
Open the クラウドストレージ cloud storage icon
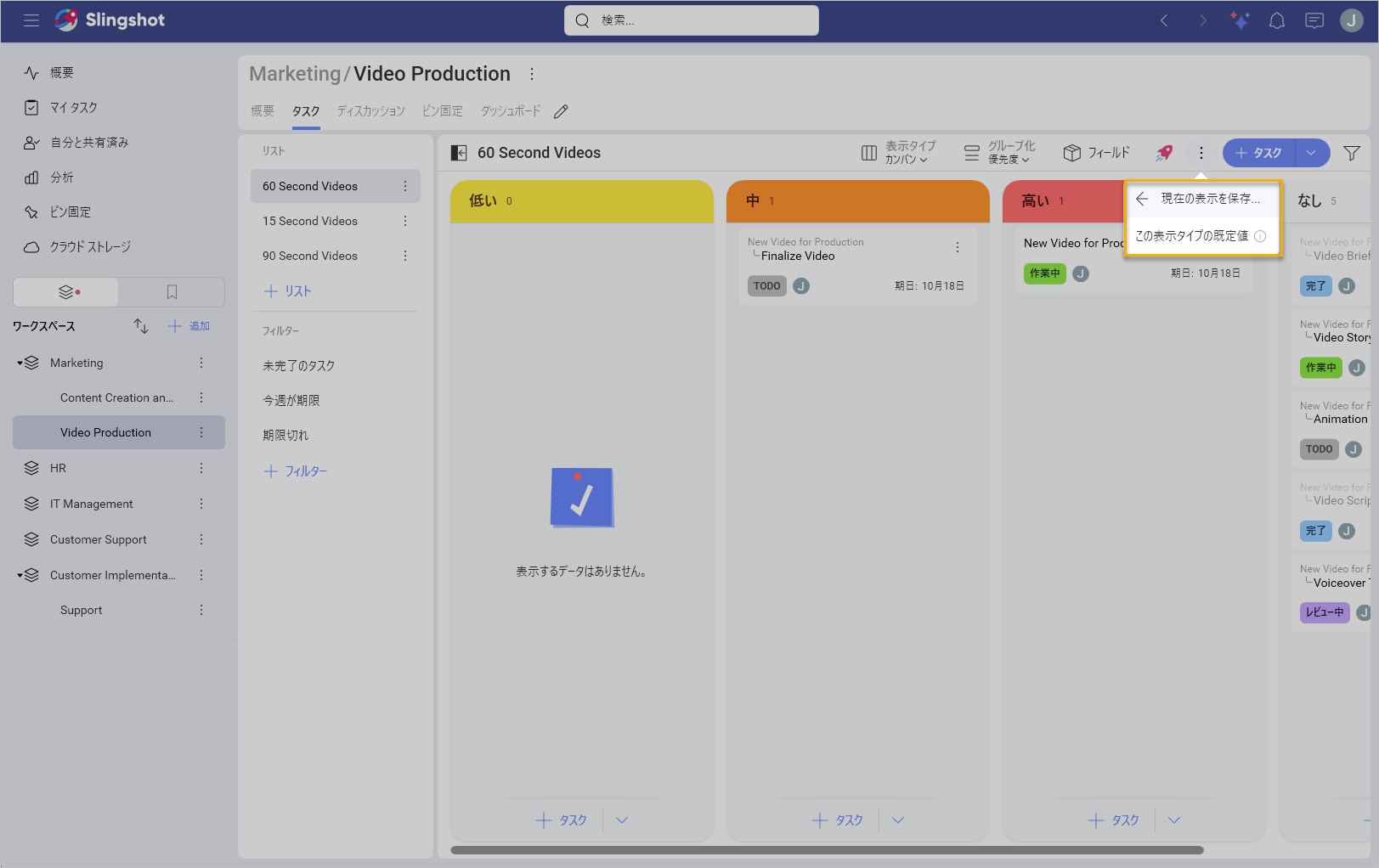pyautogui.click(x=31, y=246)
